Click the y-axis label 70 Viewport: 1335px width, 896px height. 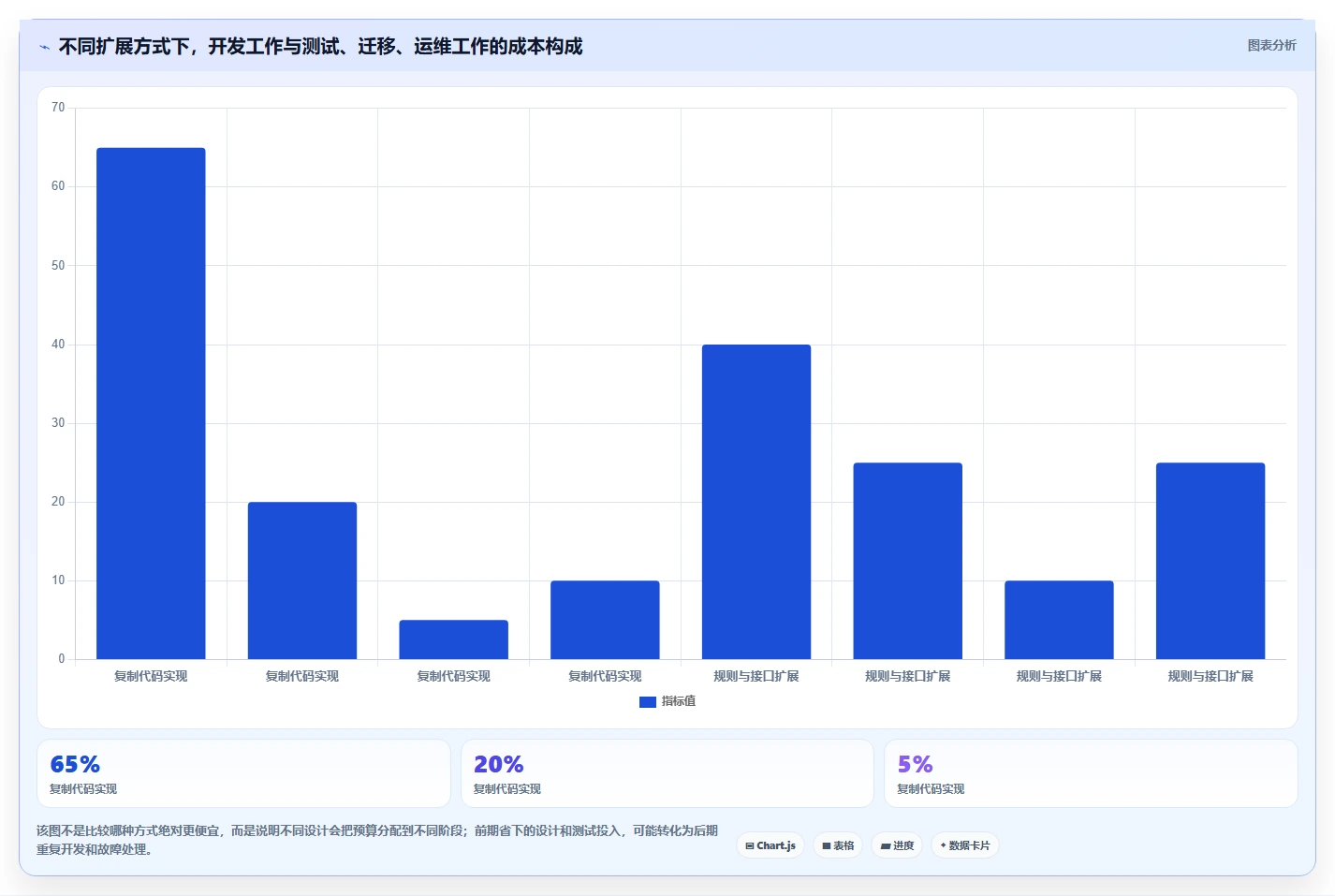click(58, 108)
